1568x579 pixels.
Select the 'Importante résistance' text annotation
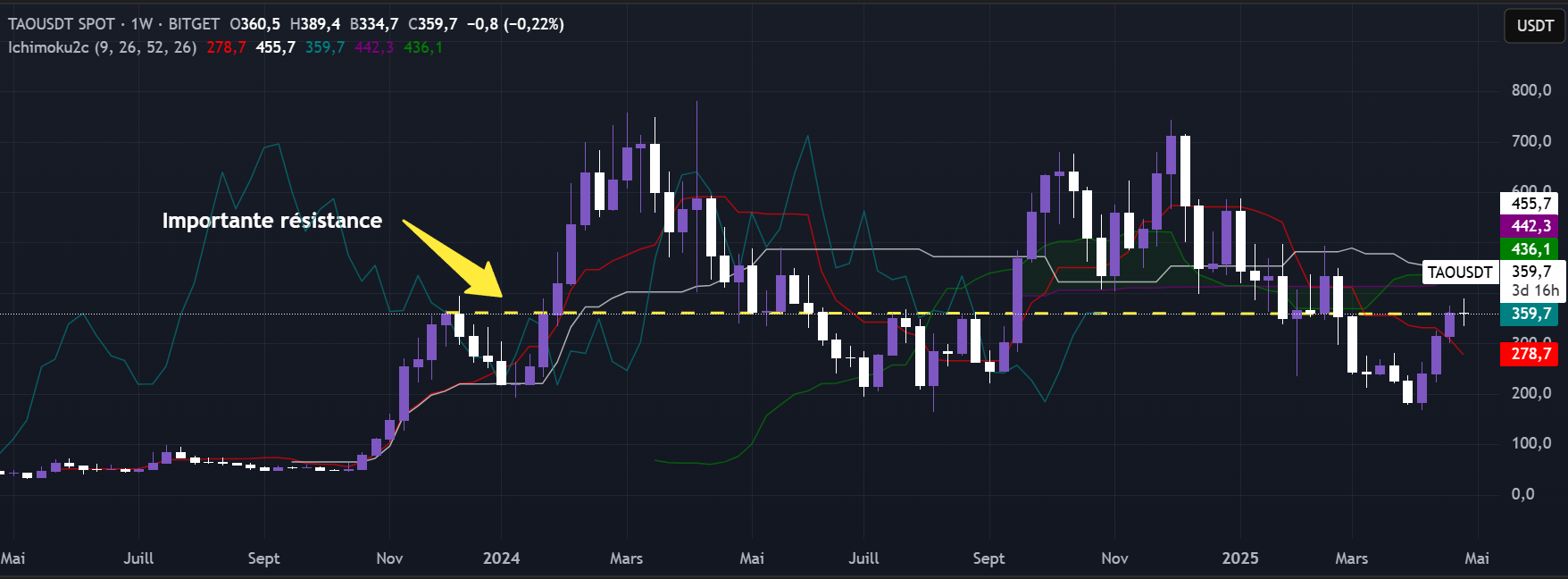[271, 221]
